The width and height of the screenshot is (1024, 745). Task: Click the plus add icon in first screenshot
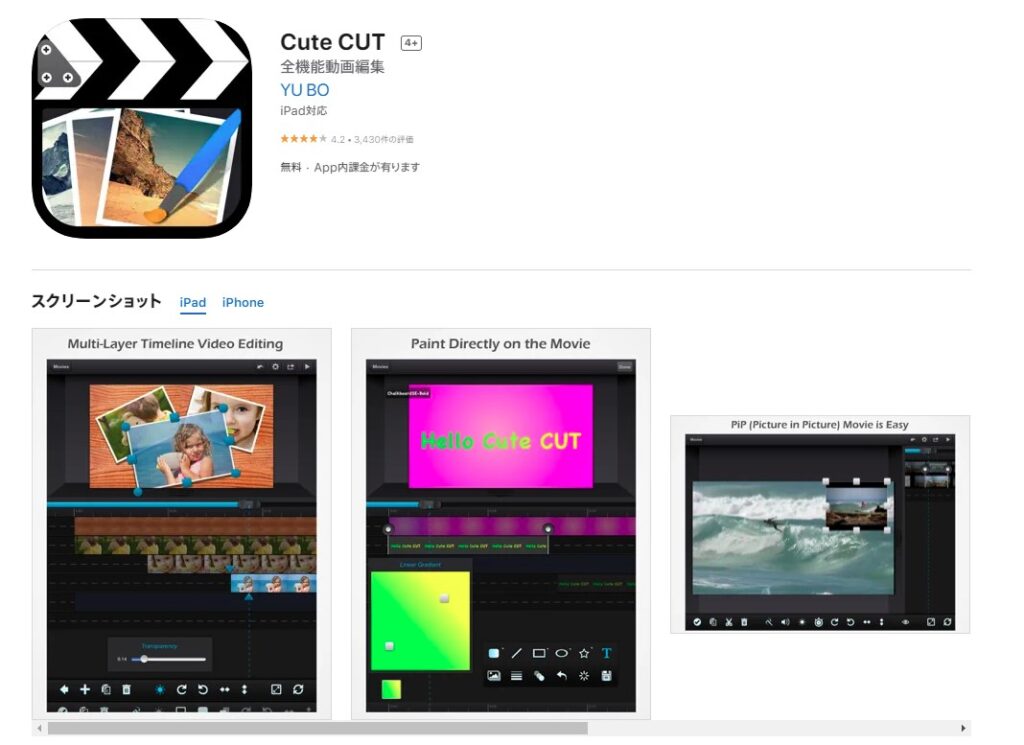85,690
